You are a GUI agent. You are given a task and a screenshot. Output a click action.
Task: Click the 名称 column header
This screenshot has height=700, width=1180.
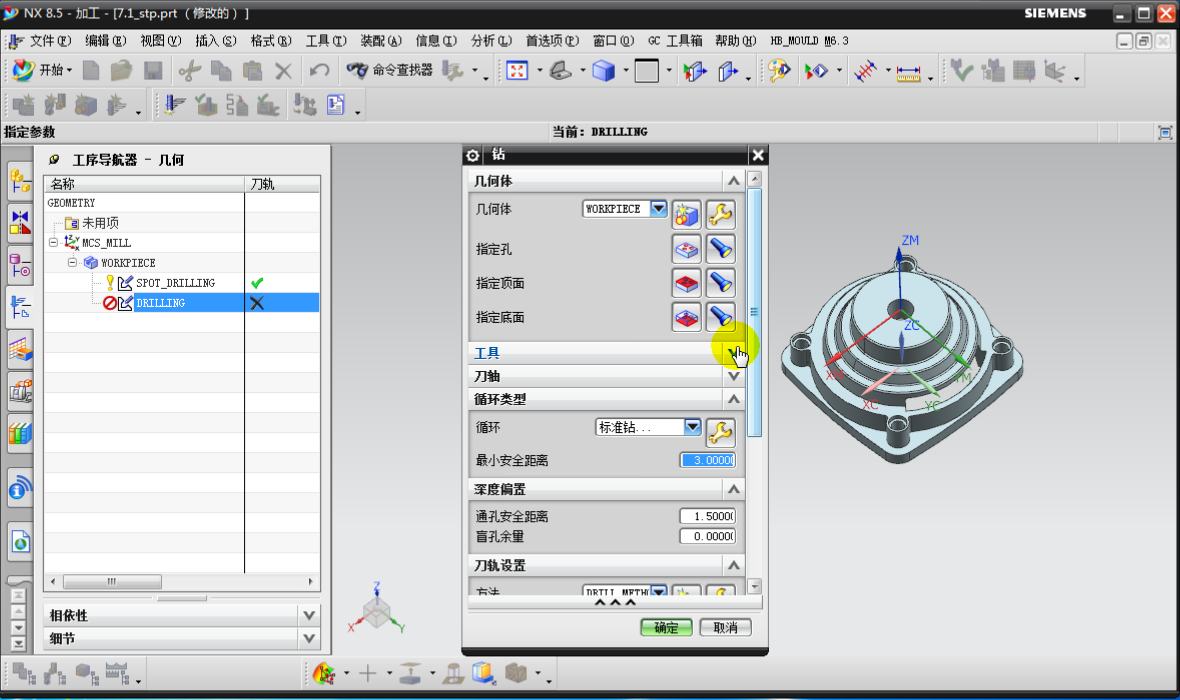144,184
